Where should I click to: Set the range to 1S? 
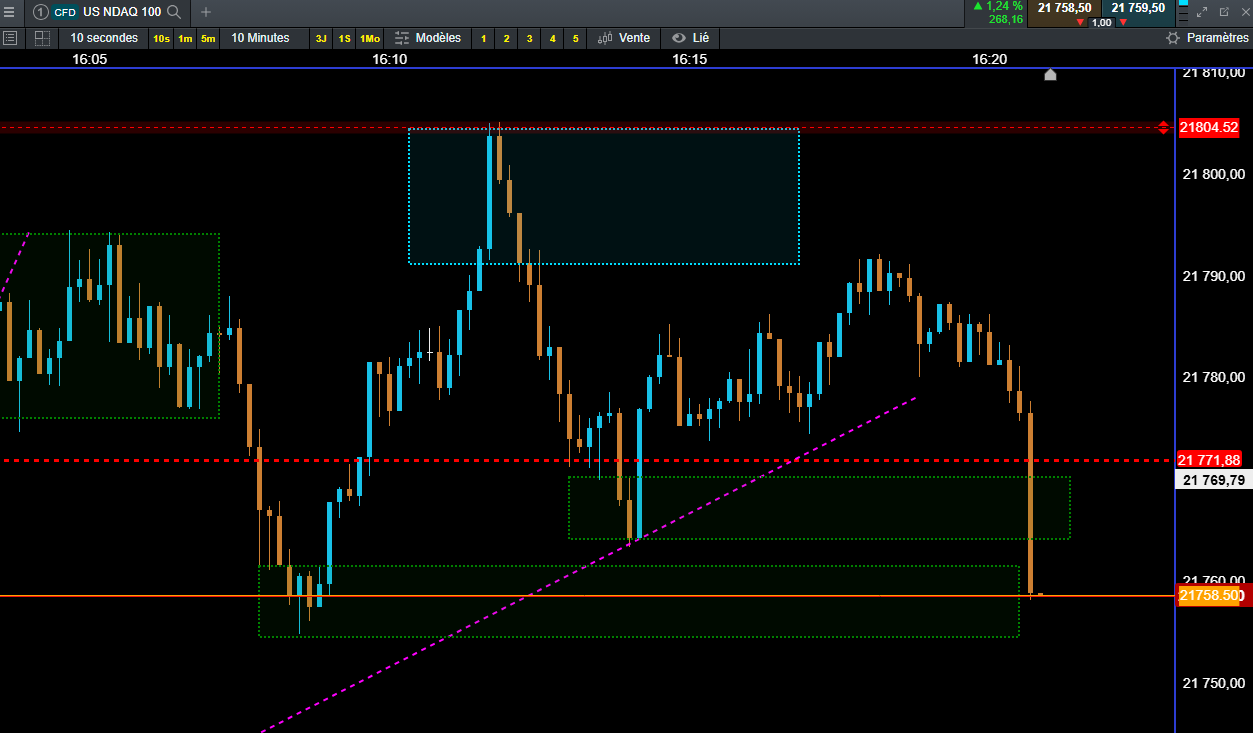coord(344,38)
